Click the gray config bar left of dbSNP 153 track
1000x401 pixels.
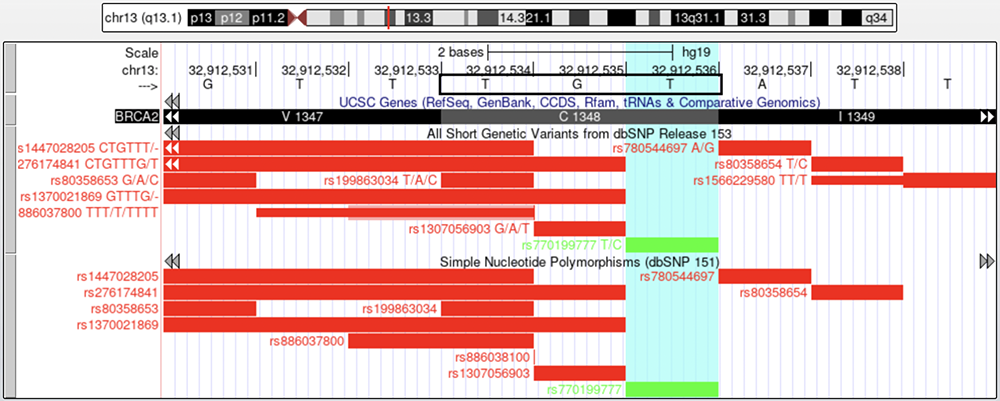(10, 190)
